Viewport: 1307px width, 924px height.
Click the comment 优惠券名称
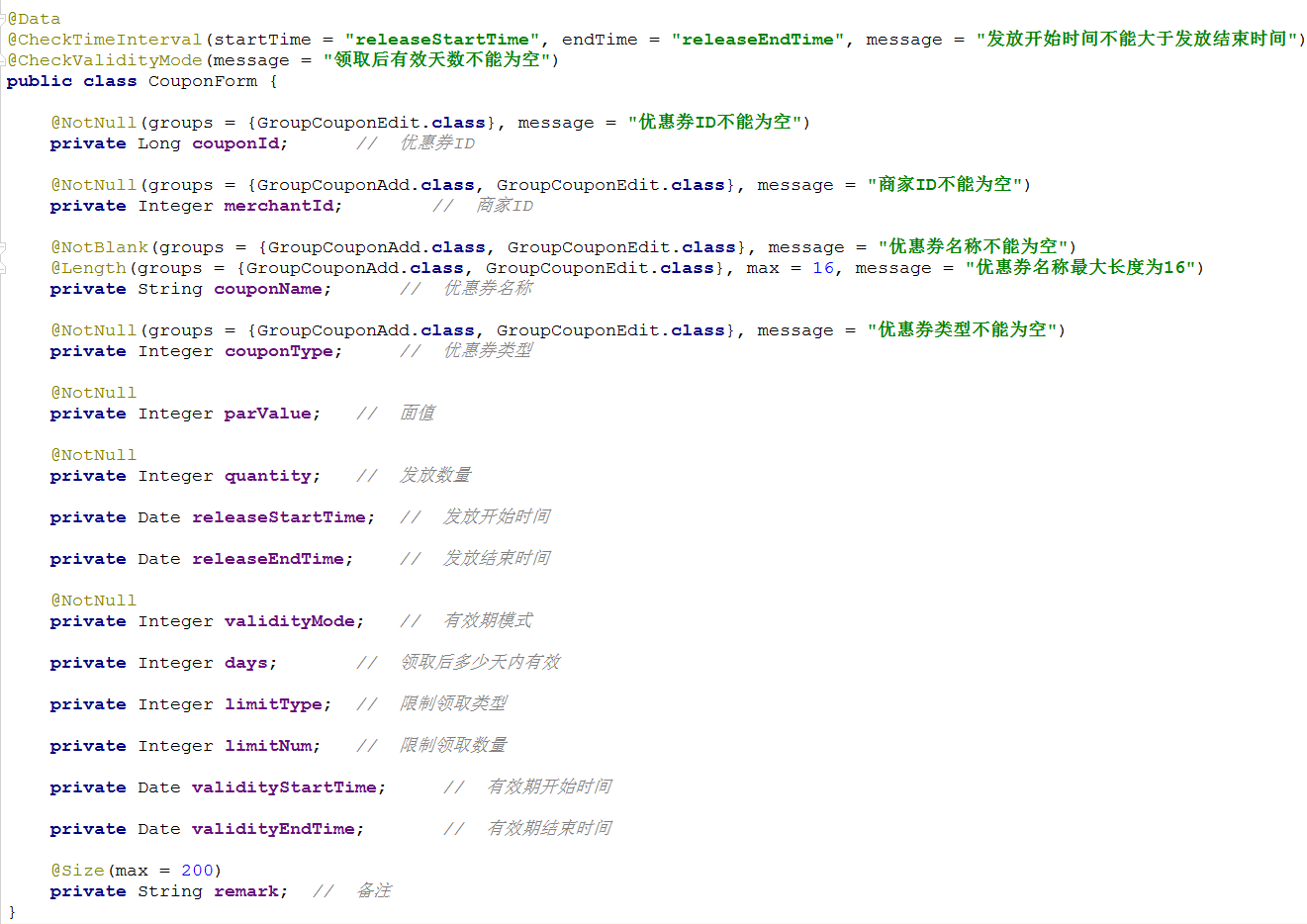click(x=488, y=289)
